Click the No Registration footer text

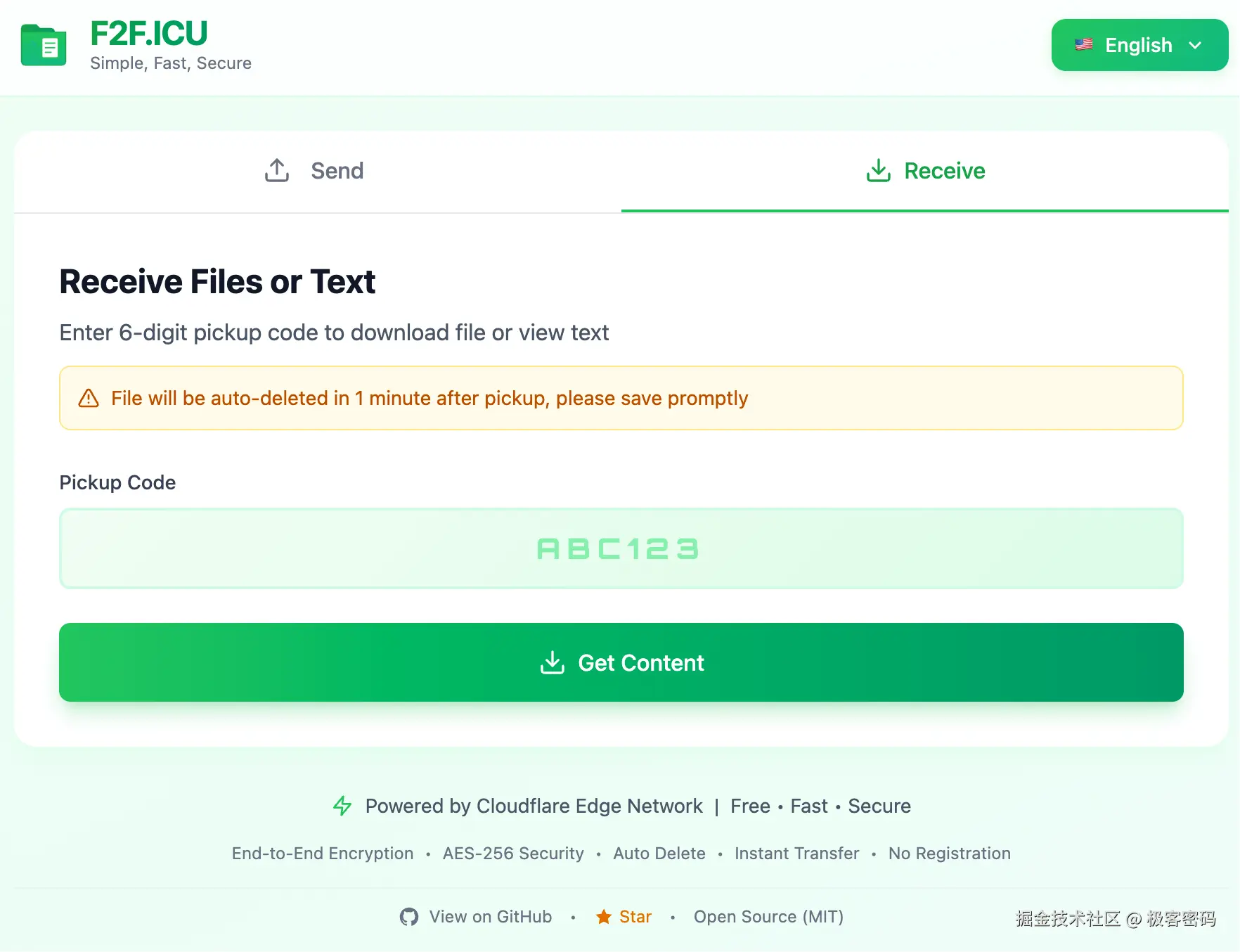tap(950, 854)
